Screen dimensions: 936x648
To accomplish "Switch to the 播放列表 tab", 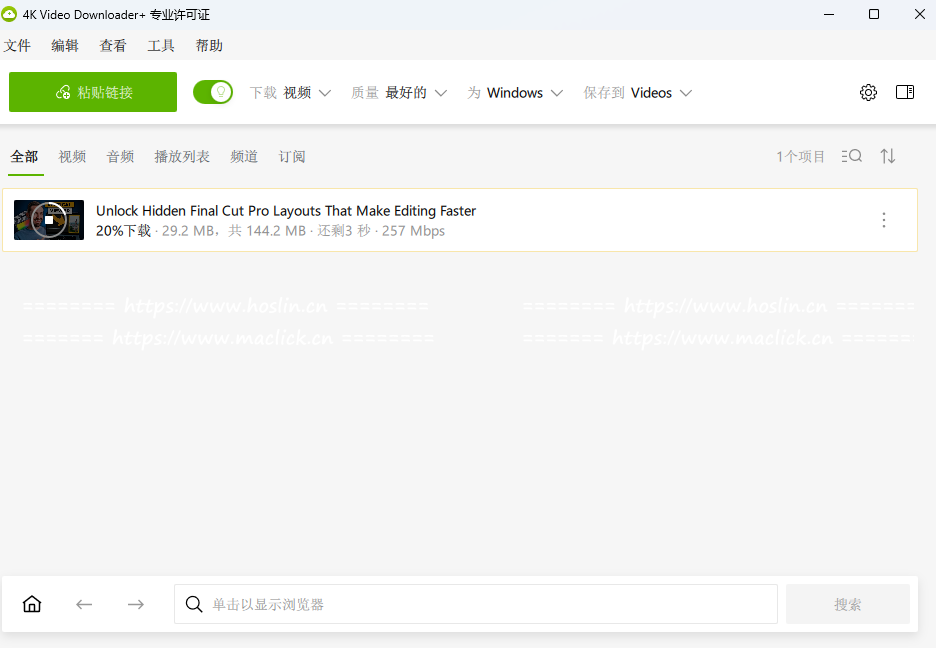I will 182,157.
